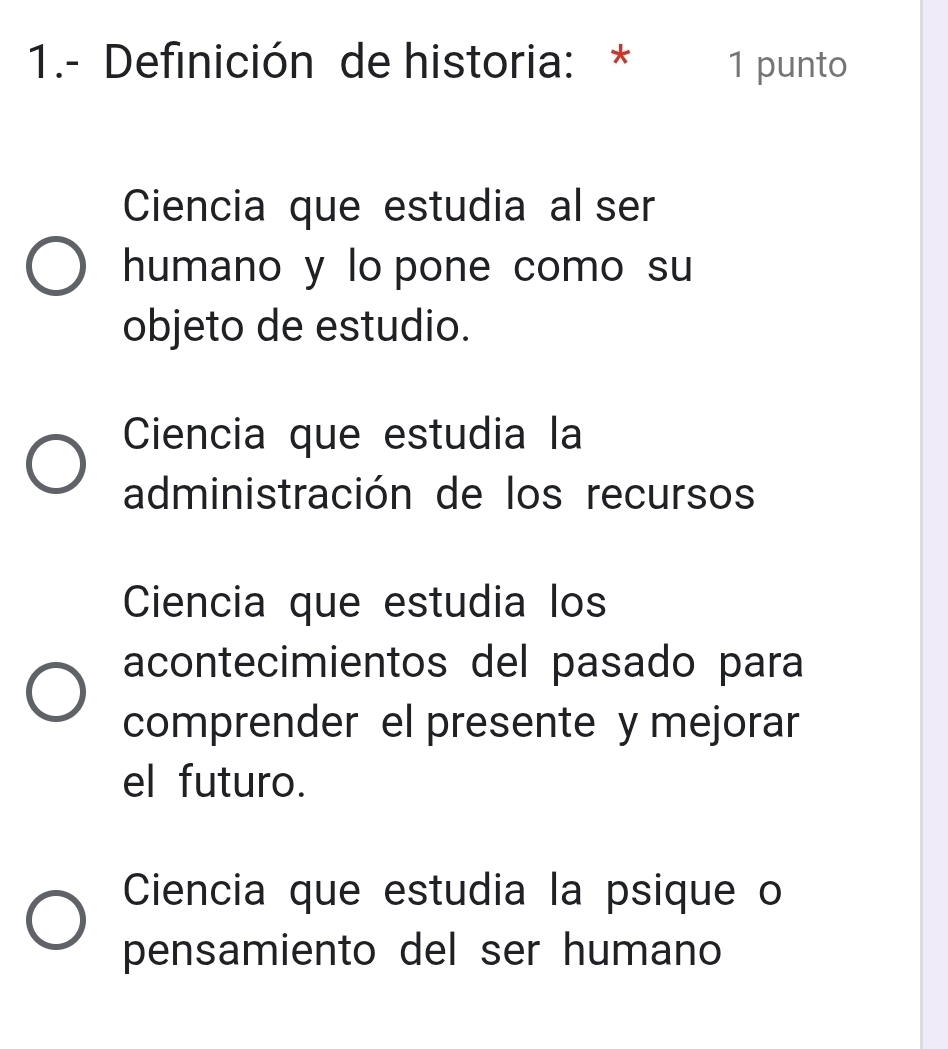Screen dimensions: 948x1049
Task: Click the label "administración de los recursos"
Action: (x=439, y=494)
